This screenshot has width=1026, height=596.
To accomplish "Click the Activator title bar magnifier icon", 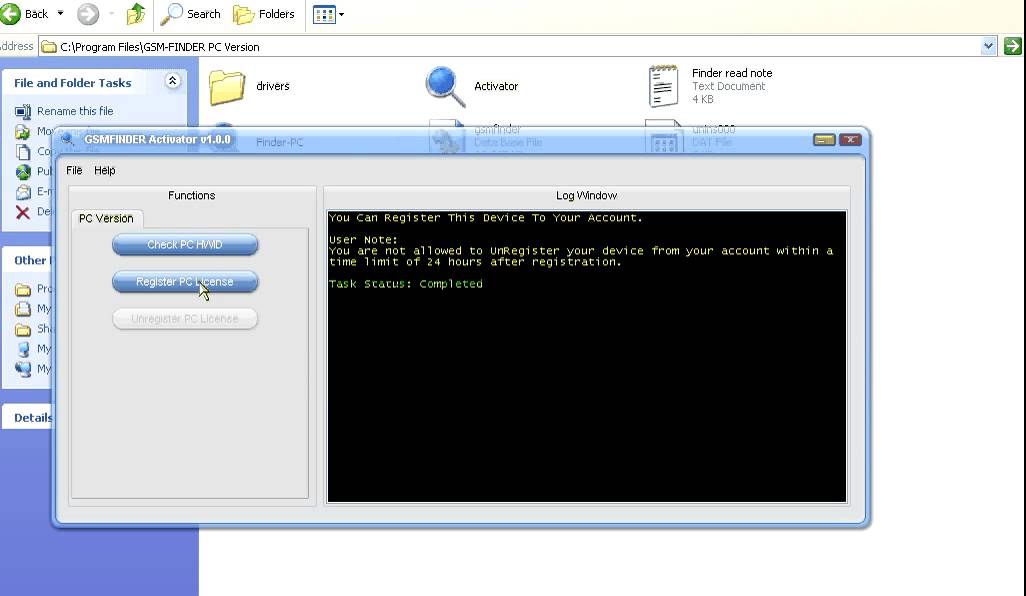I will pos(67,139).
